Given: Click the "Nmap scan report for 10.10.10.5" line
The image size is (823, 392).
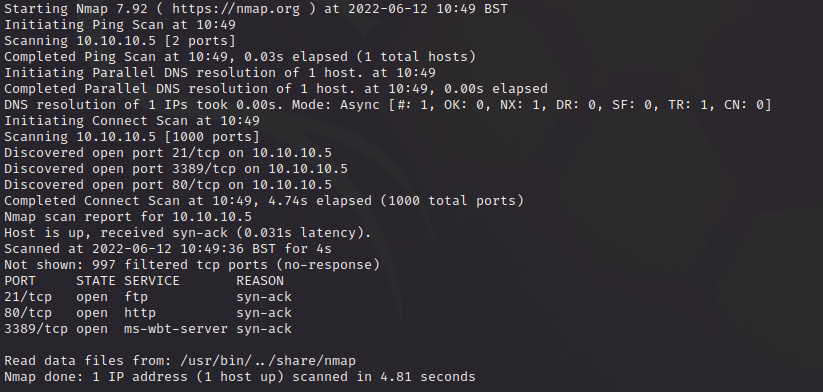Looking at the screenshot, I should [128, 217].
